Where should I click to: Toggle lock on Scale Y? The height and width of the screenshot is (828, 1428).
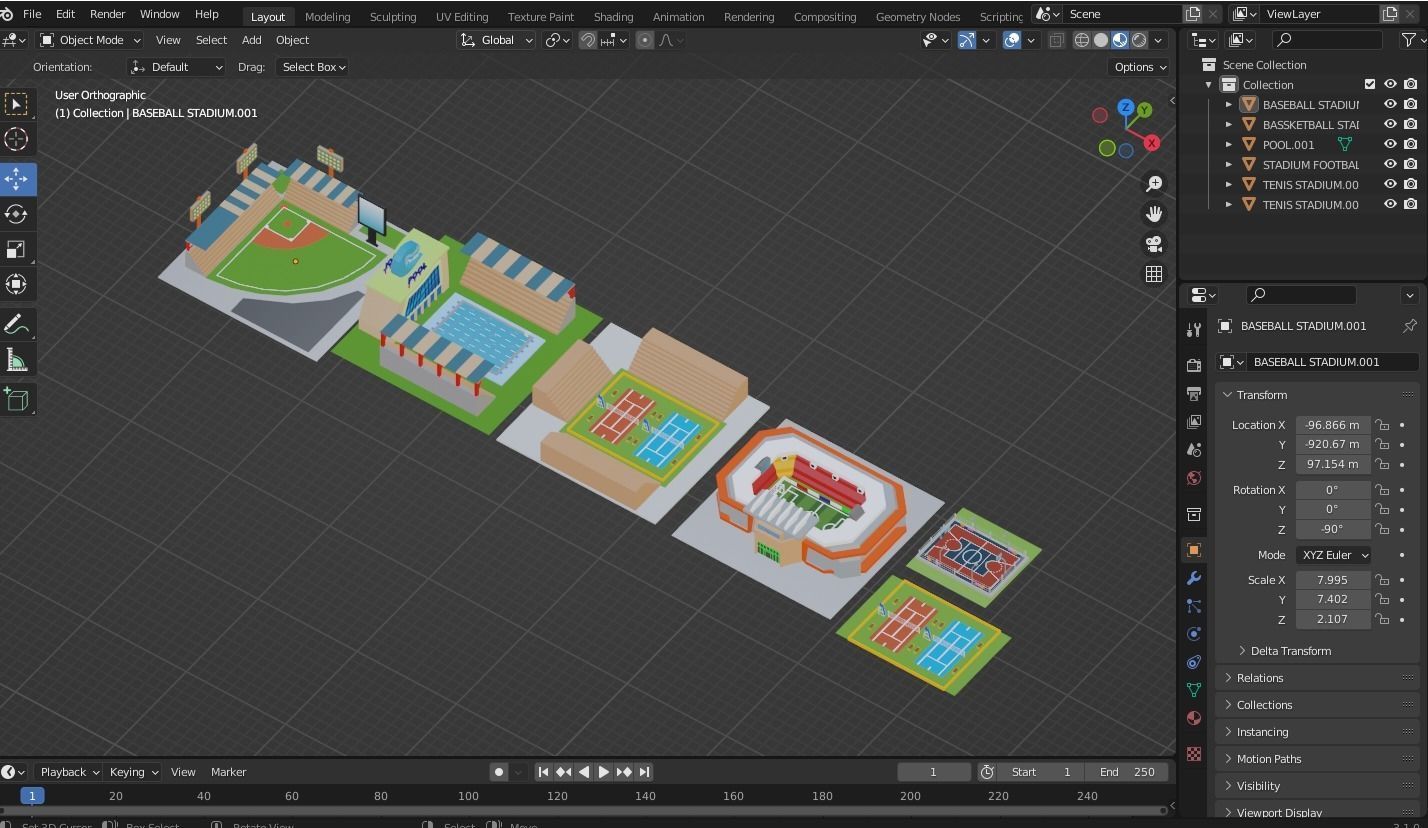click(x=1382, y=599)
